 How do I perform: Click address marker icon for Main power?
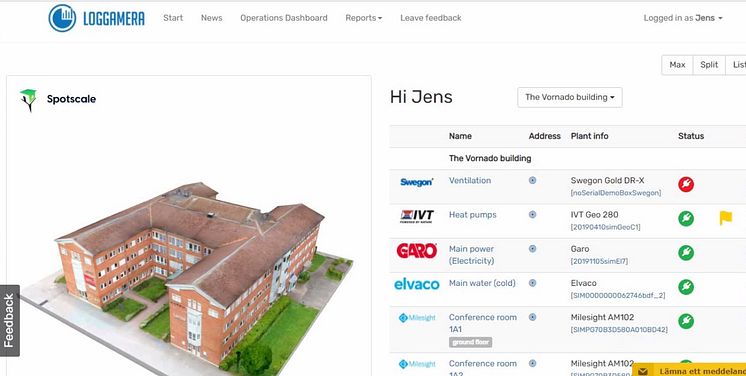532,249
